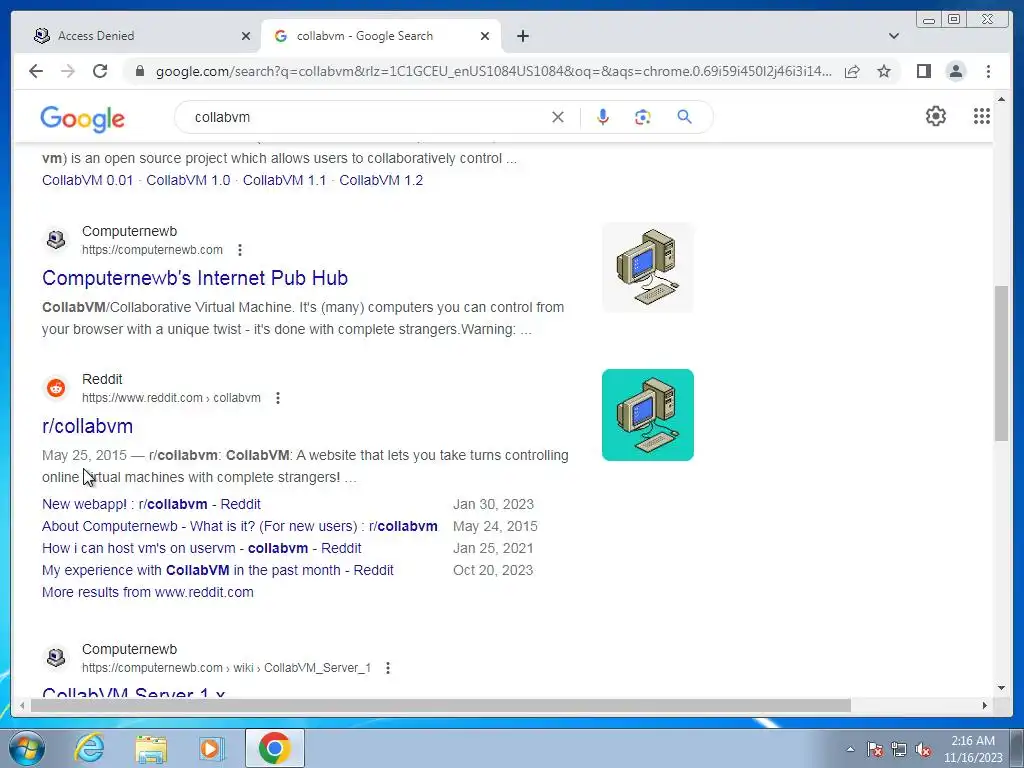Bookmark this page with the star icon
The width and height of the screenshot is (1024, 768).
coord(884,71)
